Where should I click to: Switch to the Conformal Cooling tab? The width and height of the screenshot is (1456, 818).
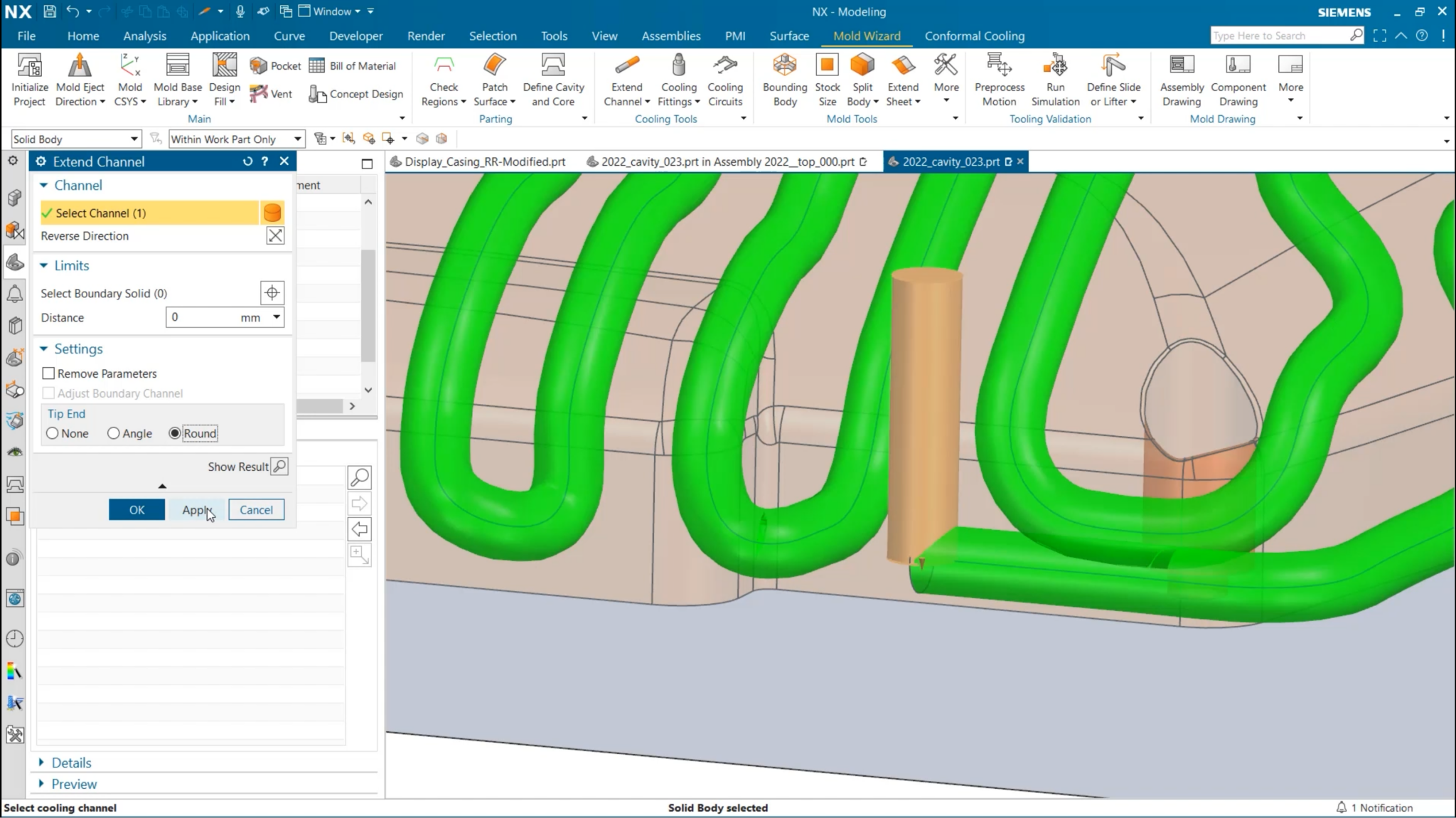(975, 36)
